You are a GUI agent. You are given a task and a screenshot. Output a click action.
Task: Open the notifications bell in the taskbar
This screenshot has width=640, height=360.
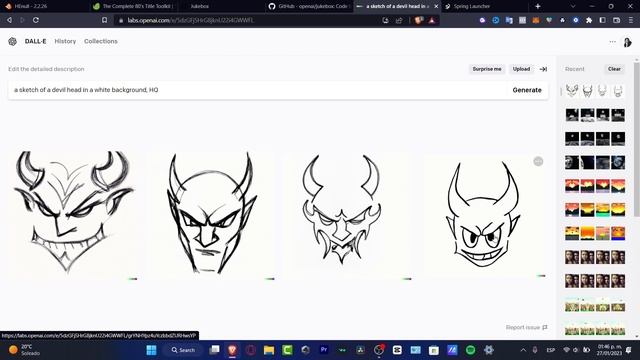click(x=629, y=350)
